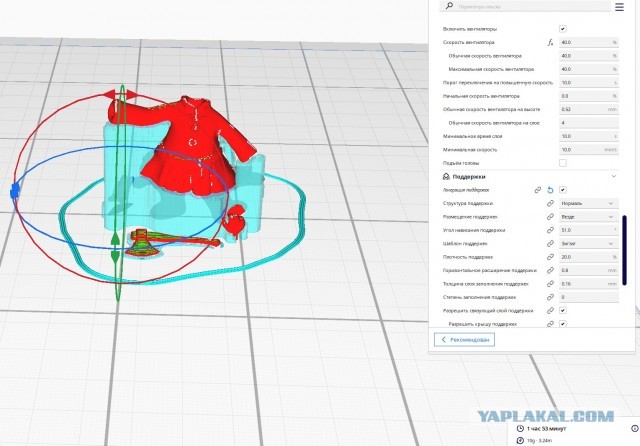Click the blue square rotation handle
Image resolution: width=640 pixels, height=446 pixels.
pos(15,191)
